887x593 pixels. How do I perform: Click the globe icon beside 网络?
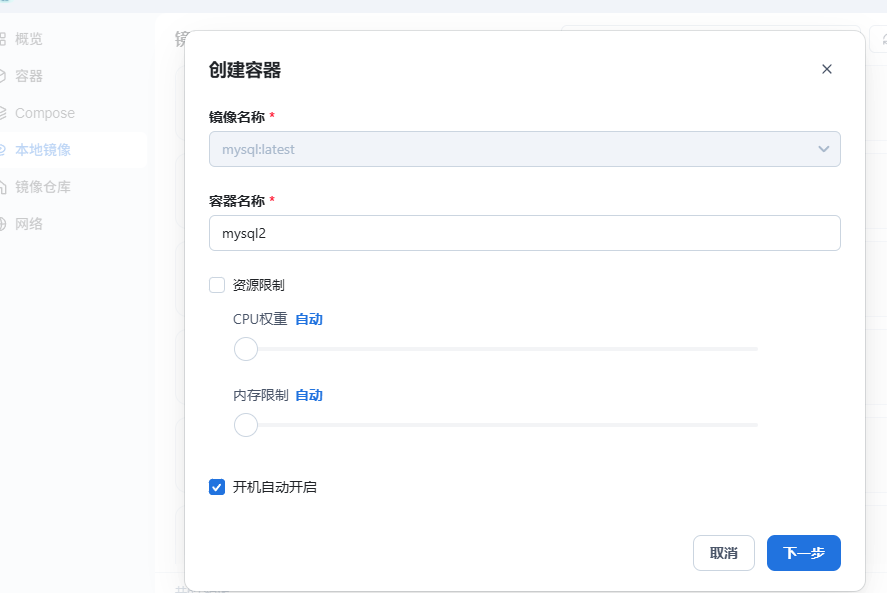tap(3, 224)
